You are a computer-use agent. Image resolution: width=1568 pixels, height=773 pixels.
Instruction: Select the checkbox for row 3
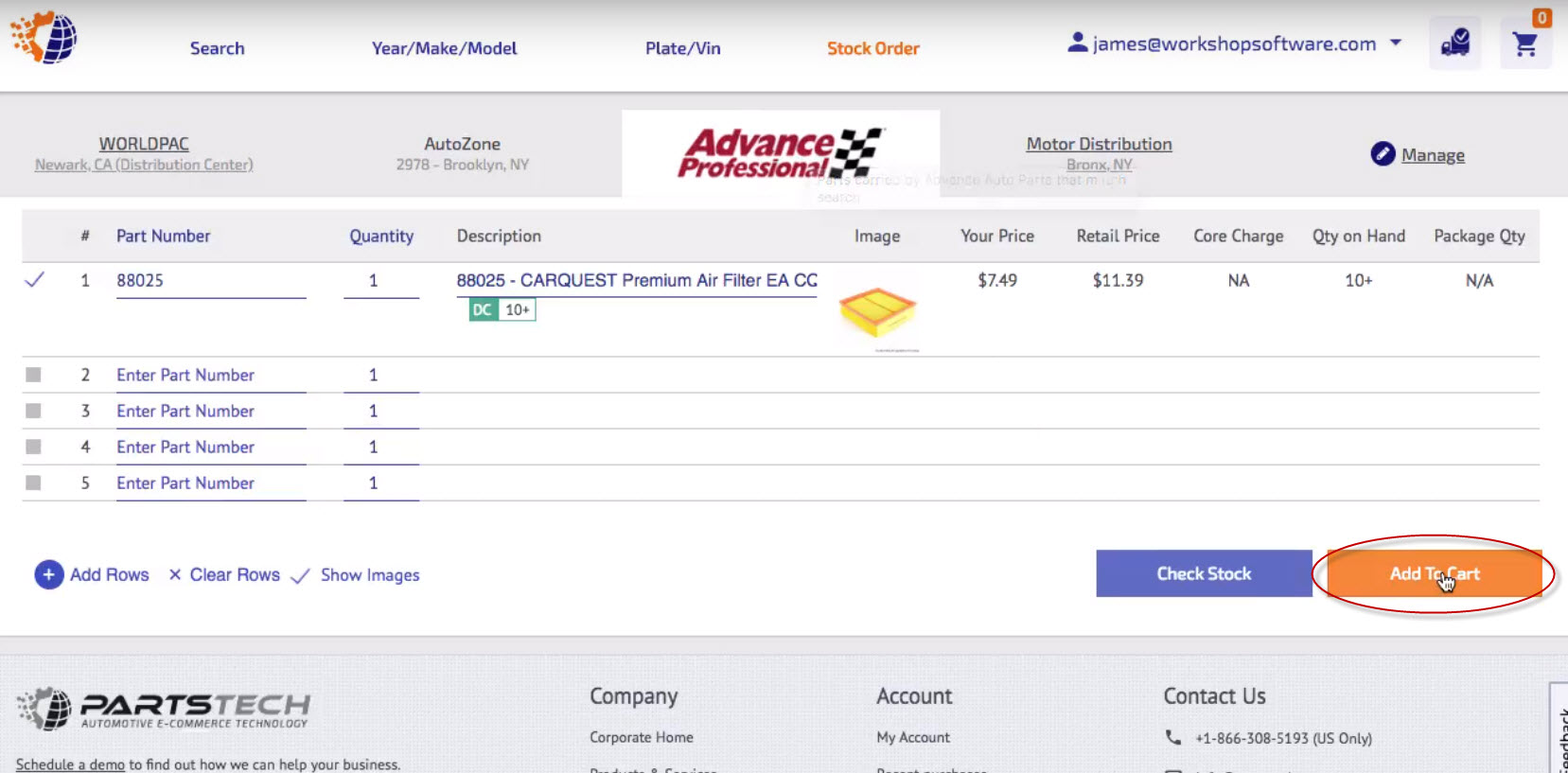click(33, 411)
